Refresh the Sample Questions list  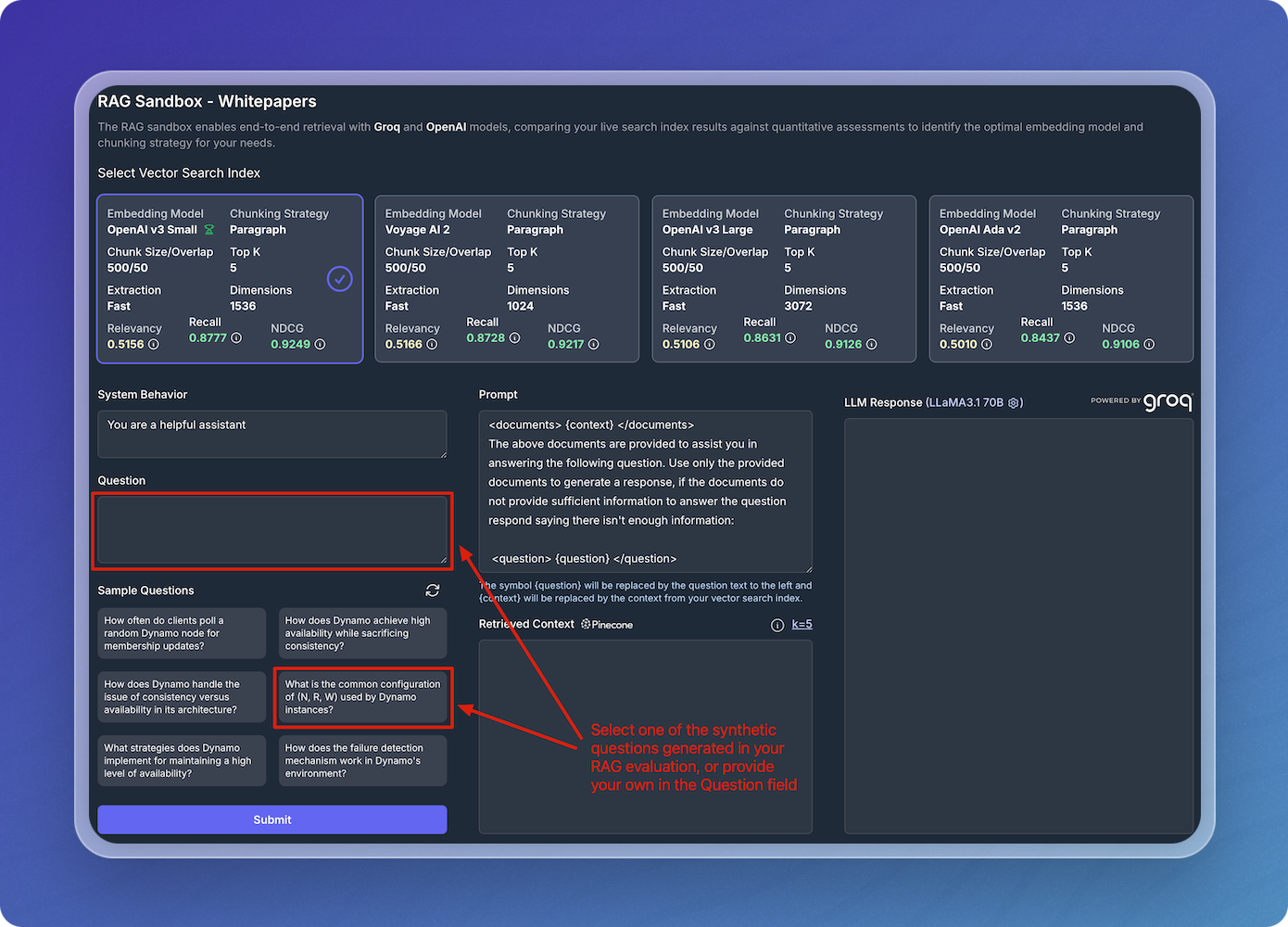coord(433,590)
